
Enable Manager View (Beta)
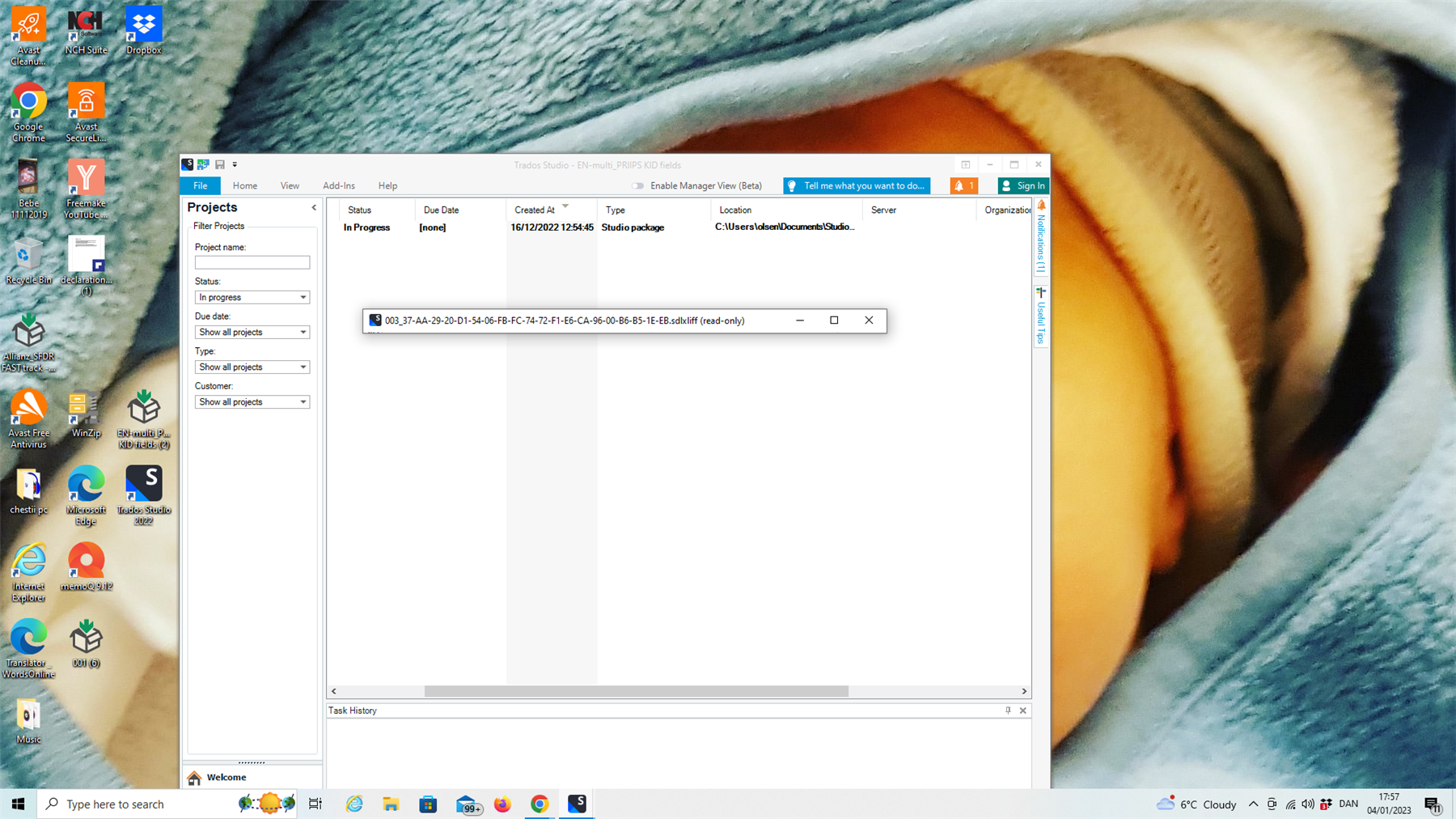pyautogui.click(x=638, y=185)
